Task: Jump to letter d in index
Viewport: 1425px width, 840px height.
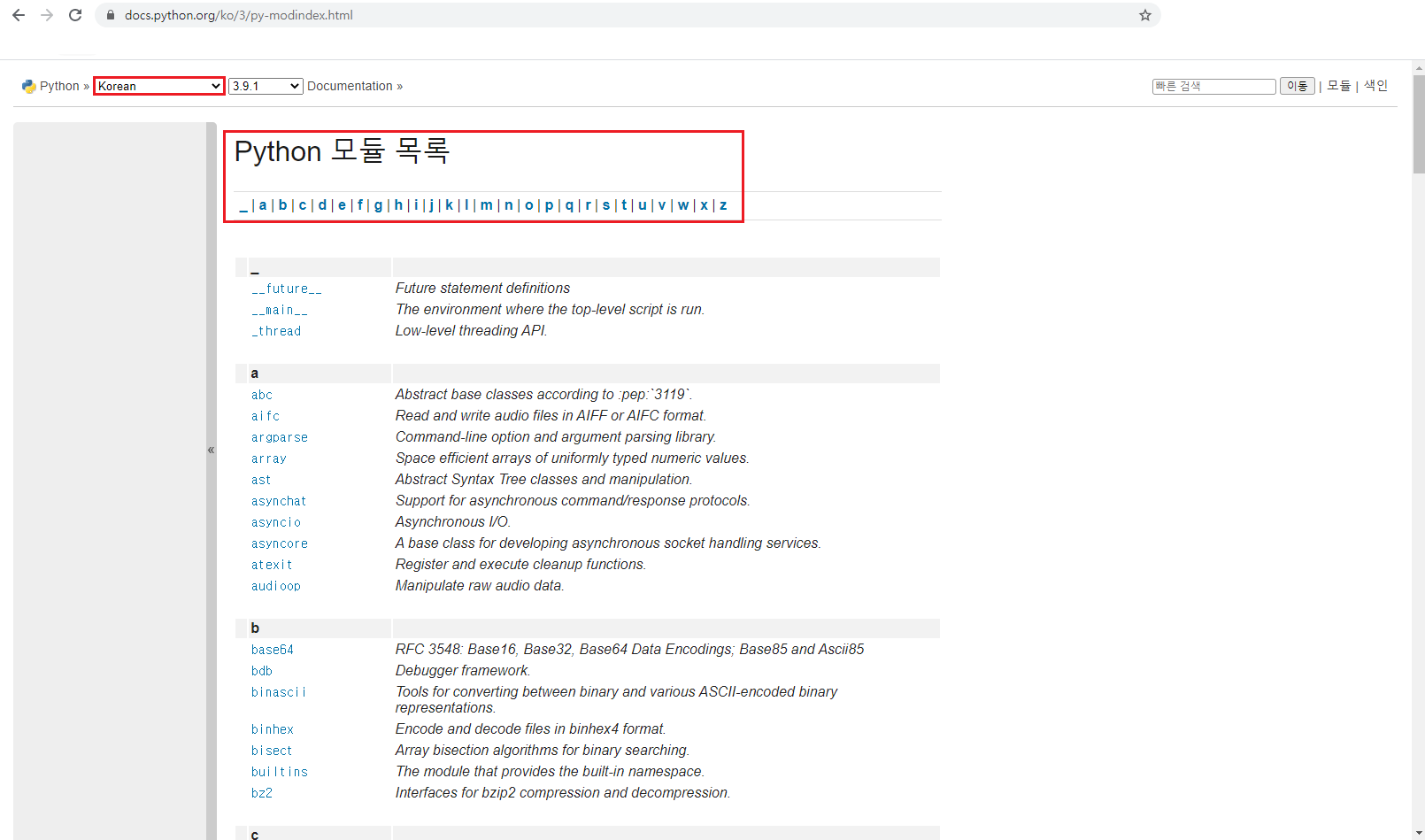Action: click(322, 205)
